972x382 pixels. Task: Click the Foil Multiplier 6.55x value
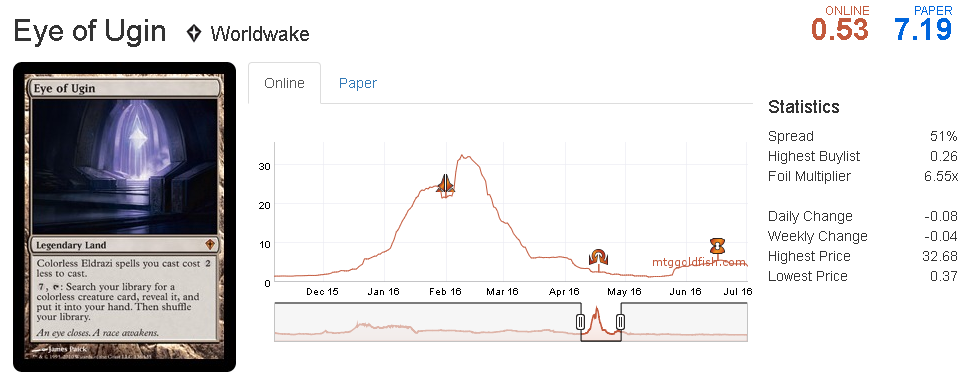pos(940,176)
